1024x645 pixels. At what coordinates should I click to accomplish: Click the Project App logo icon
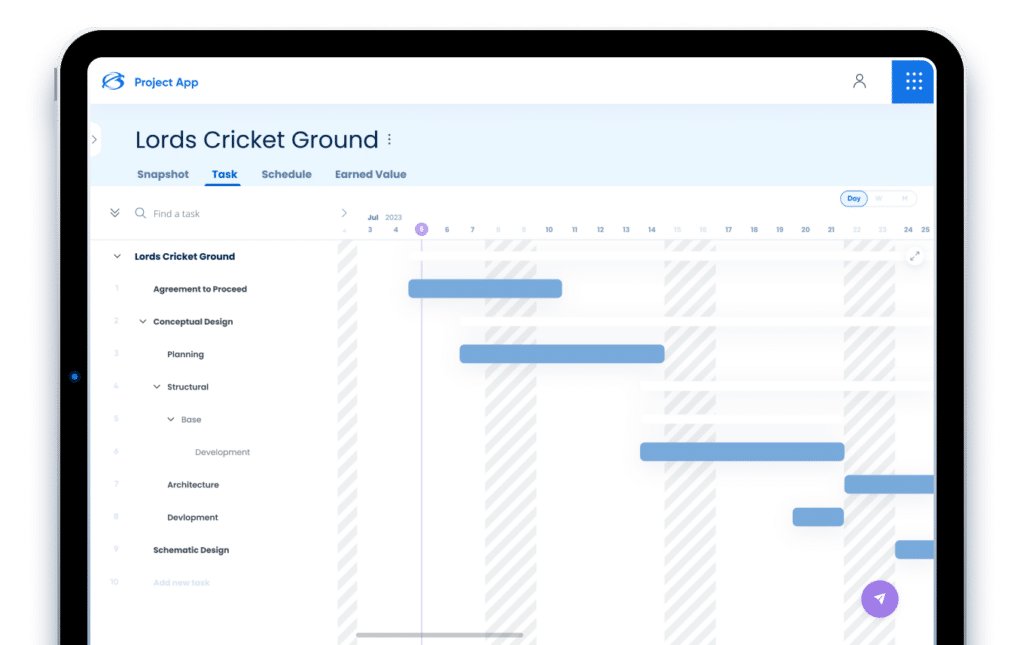[x=113, y=82]
